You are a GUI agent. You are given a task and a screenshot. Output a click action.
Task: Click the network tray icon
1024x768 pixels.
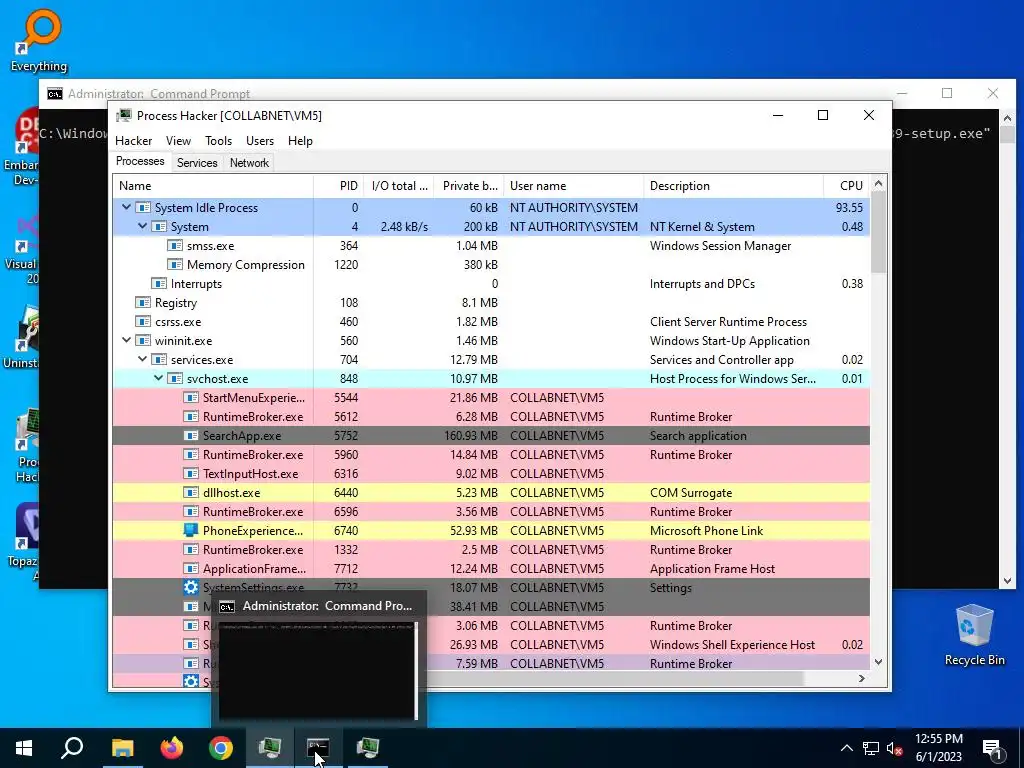coord(871,748)
